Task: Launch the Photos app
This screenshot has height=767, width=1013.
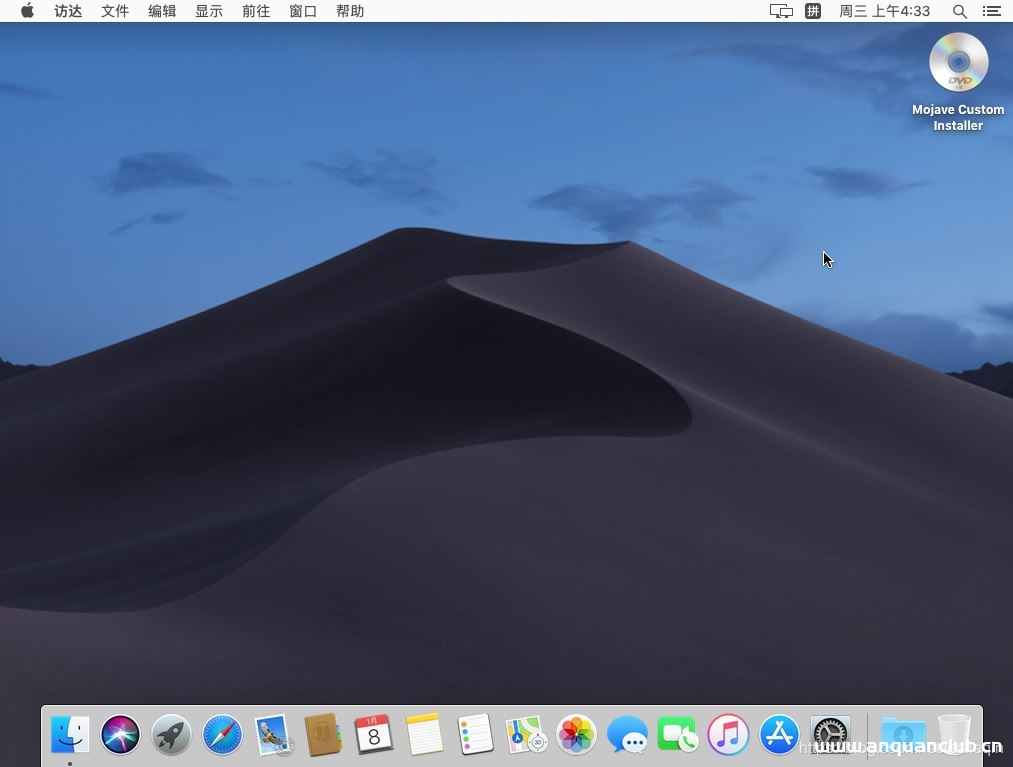Action: 577,735
